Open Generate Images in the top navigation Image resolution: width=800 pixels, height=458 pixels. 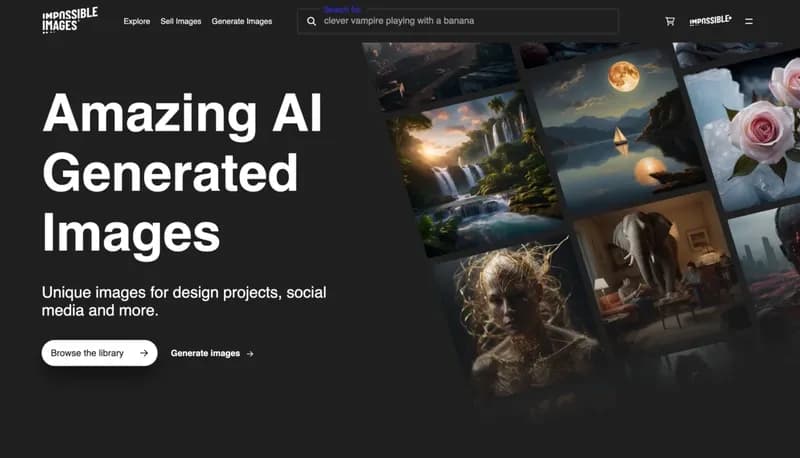242,21
